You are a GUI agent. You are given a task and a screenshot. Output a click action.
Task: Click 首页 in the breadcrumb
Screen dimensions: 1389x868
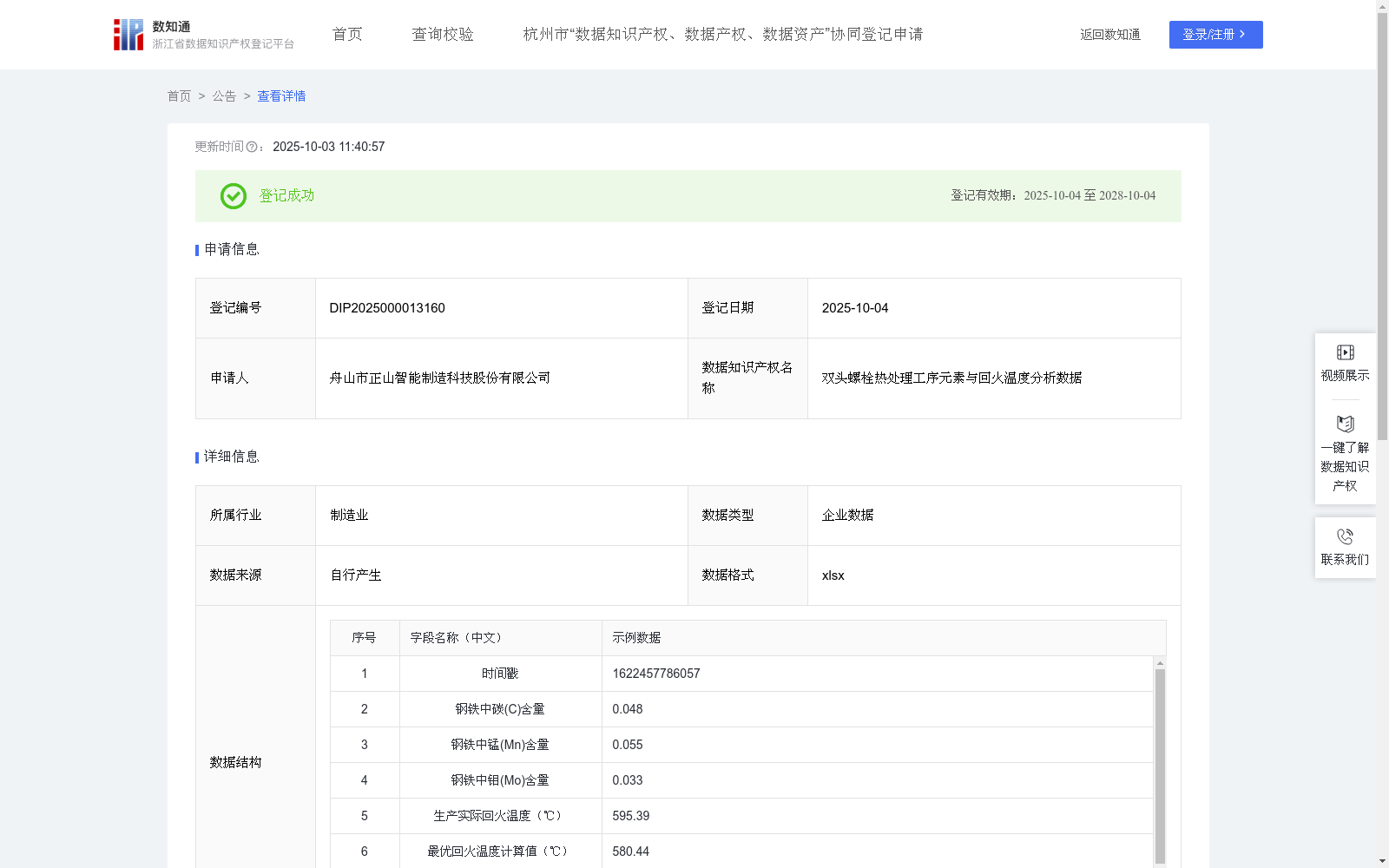tap(179, 96)
